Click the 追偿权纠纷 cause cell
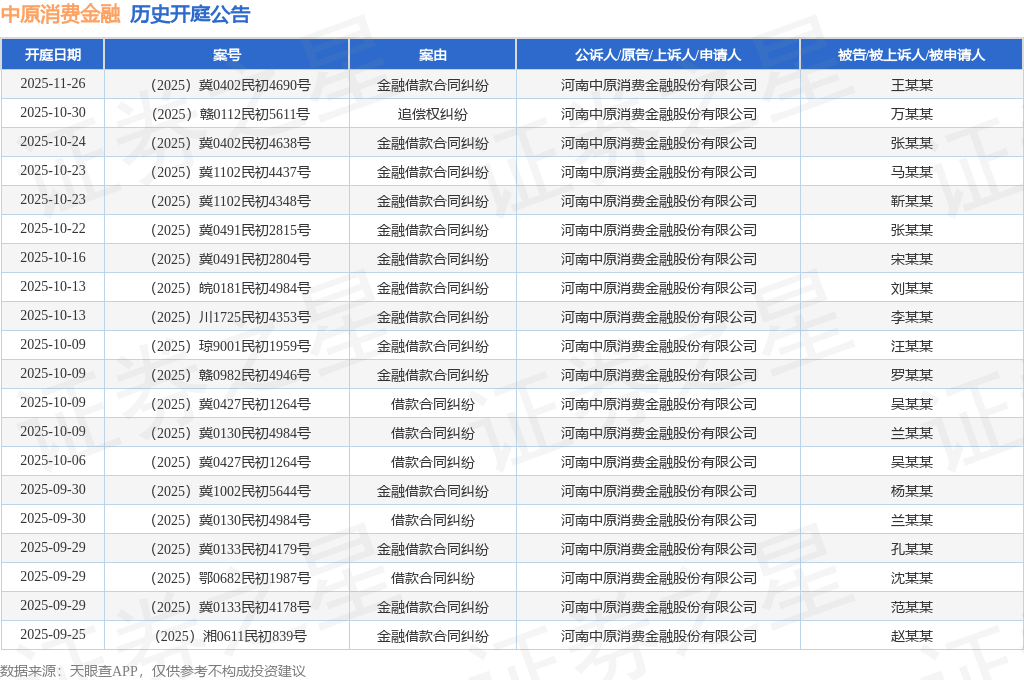1024x680 pixels. click(x=433, y=114)
